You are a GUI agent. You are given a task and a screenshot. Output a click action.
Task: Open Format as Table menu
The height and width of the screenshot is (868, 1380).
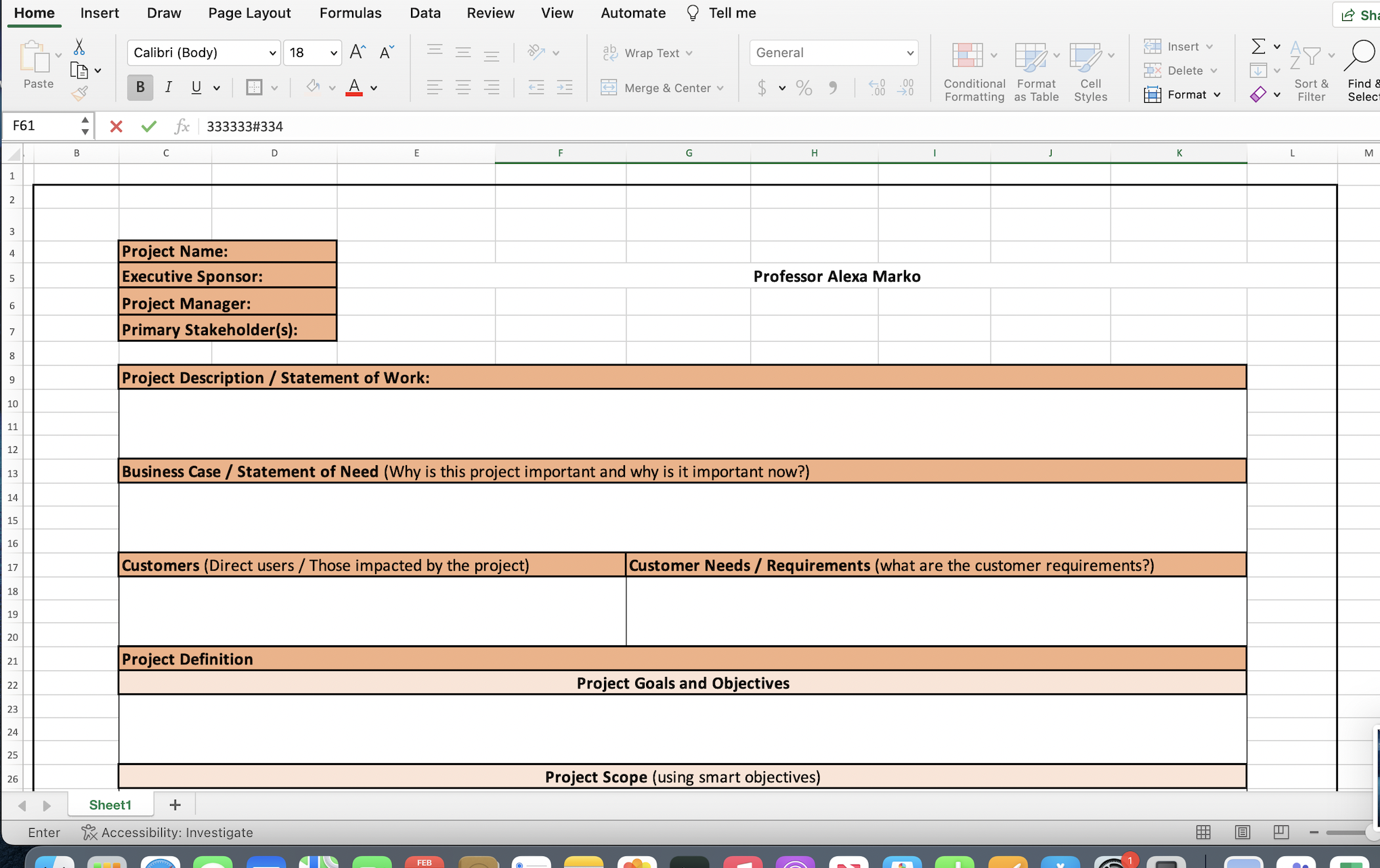coord(1036,72)
